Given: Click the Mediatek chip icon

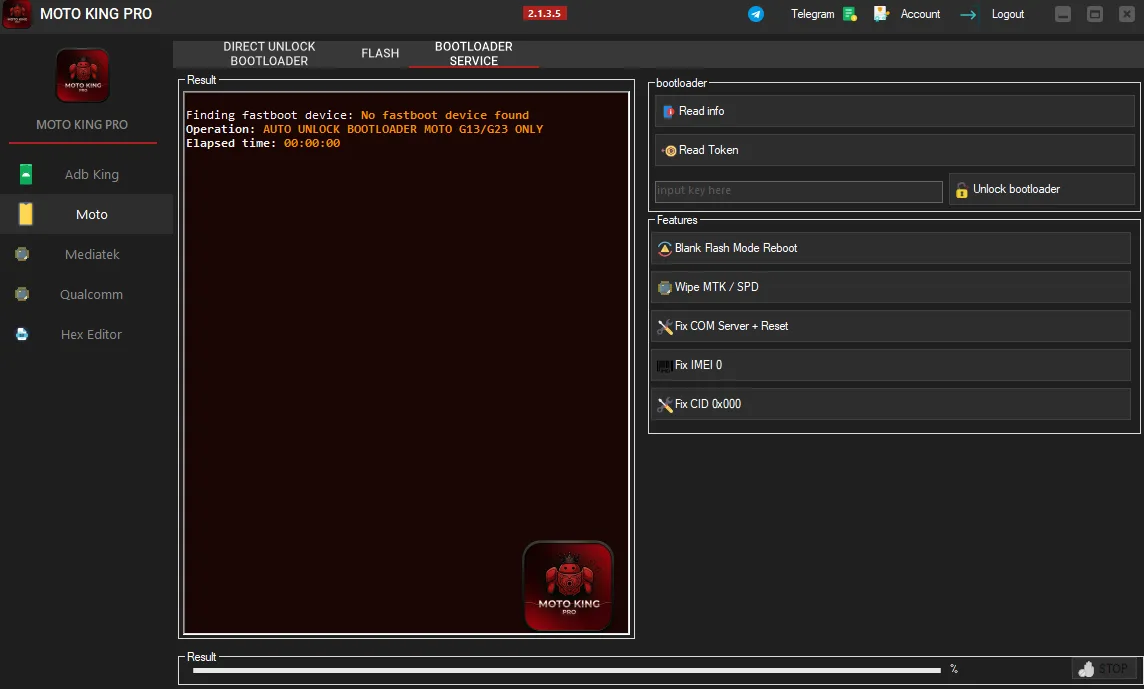Looking at the screenshot, I should (x=22, y=254).
